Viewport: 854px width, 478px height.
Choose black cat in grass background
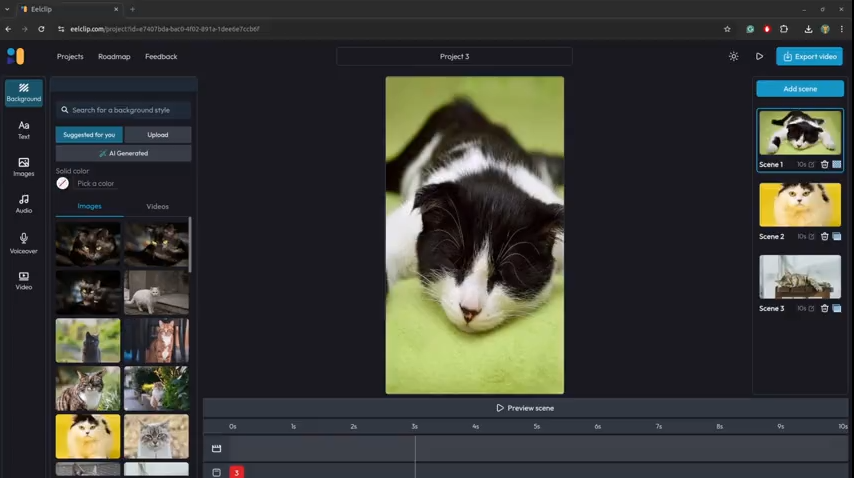[88, 341]
